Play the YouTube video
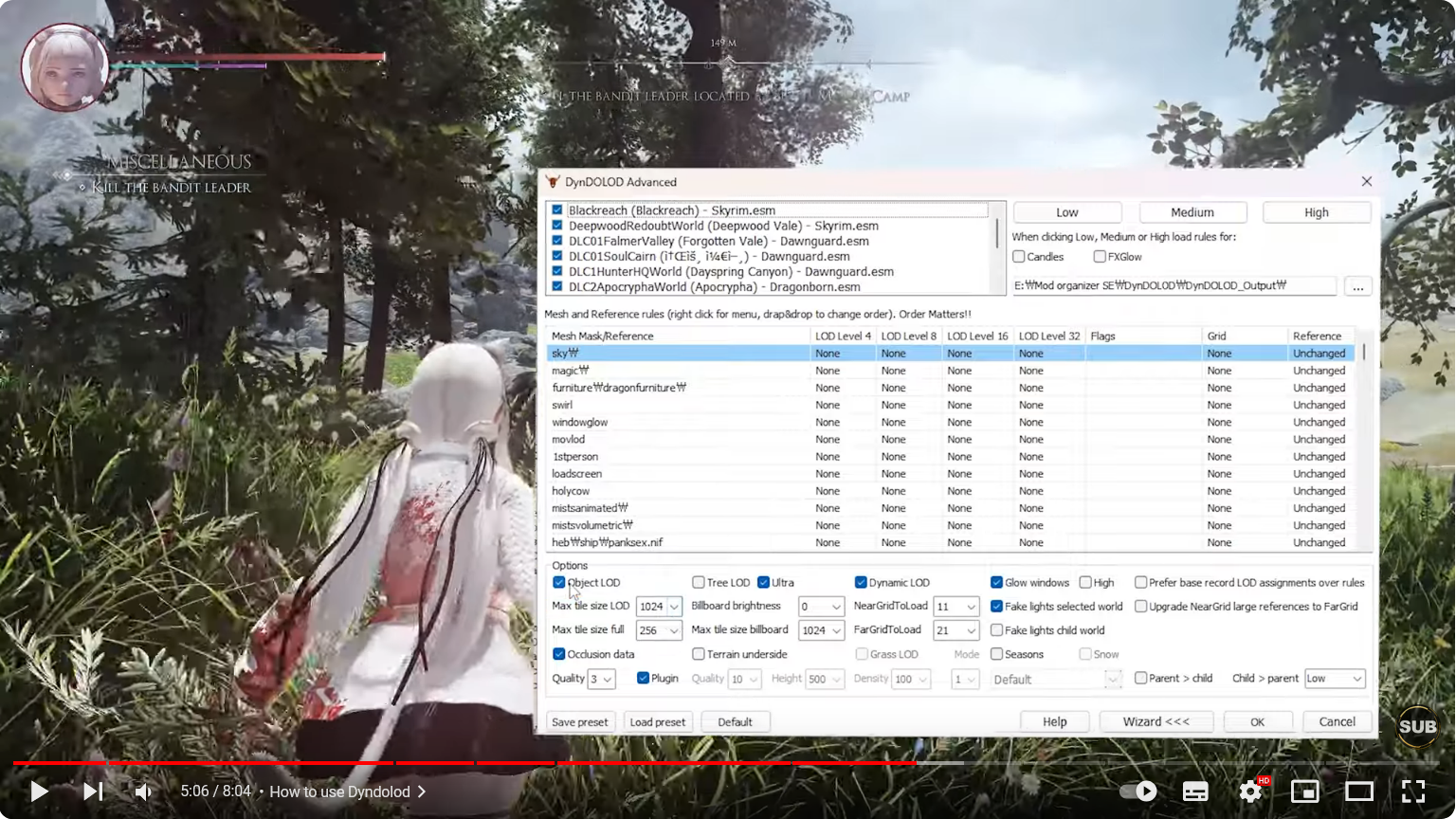The height and width of the screenshot is (819, 1456). click(39, 792)
